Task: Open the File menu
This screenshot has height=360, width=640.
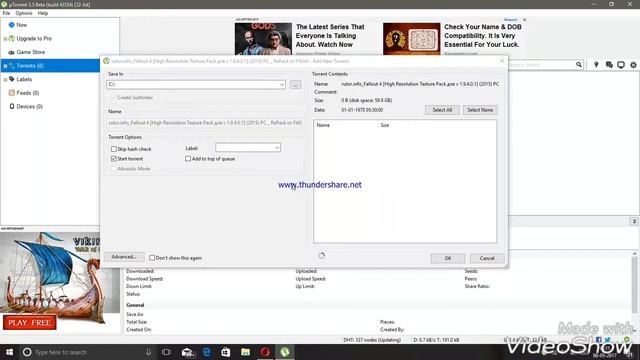Action: click(6, 13)
